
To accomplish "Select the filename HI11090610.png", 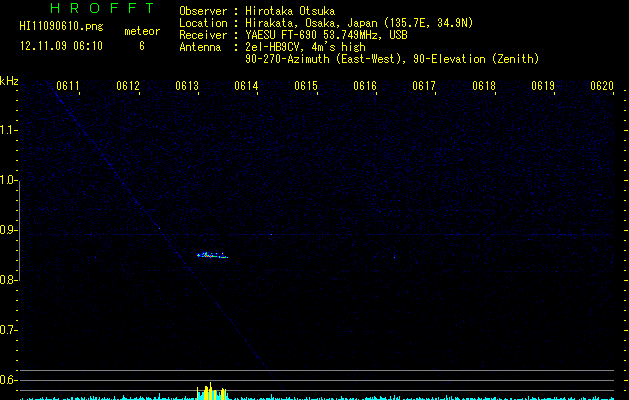I will 61,26.
